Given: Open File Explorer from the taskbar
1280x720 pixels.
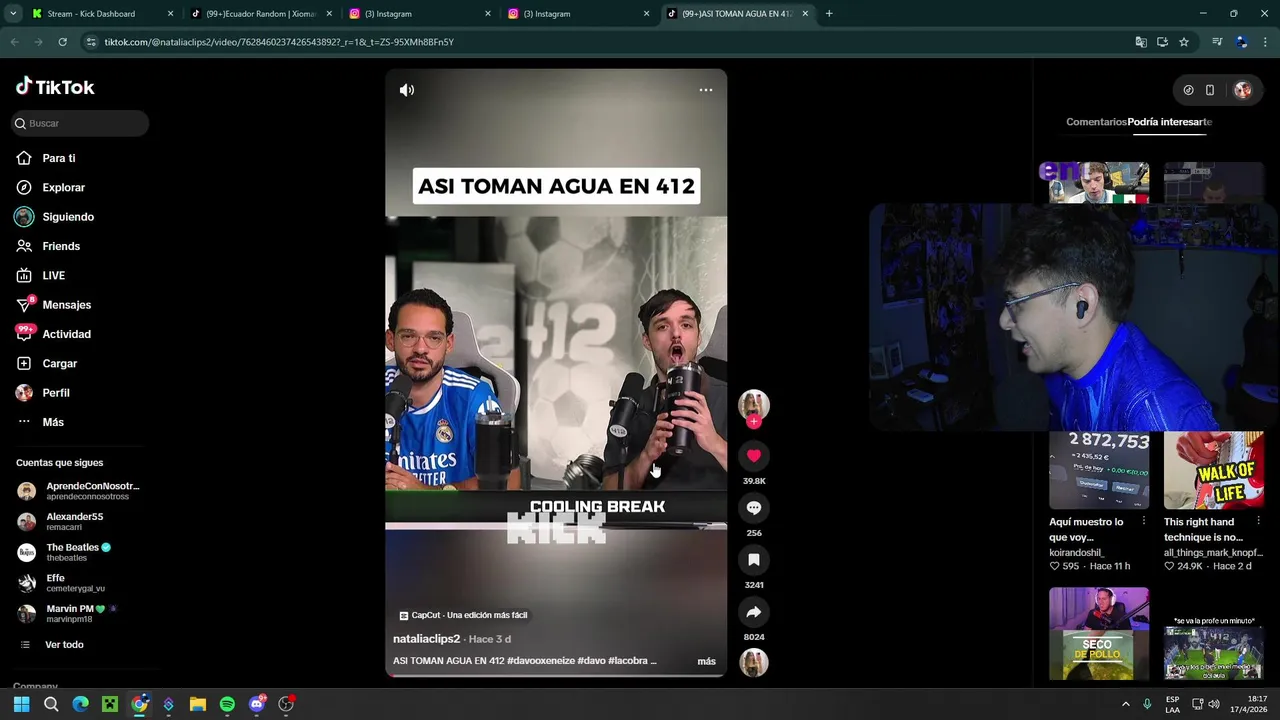Looking at the screenshot, I should pyautogui.click(x=198, y=704).
